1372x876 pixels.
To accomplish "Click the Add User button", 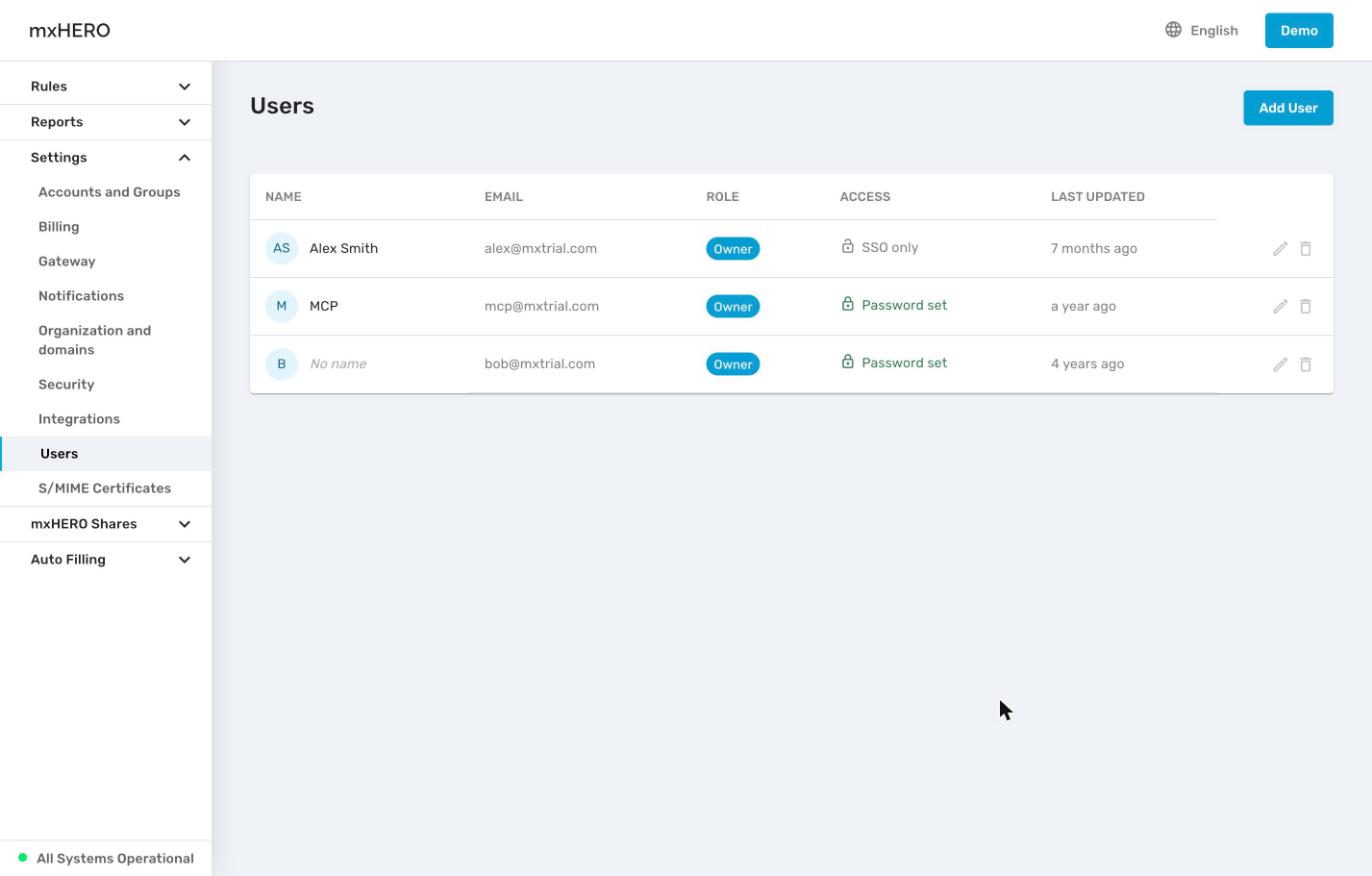I will [1288, 108].
